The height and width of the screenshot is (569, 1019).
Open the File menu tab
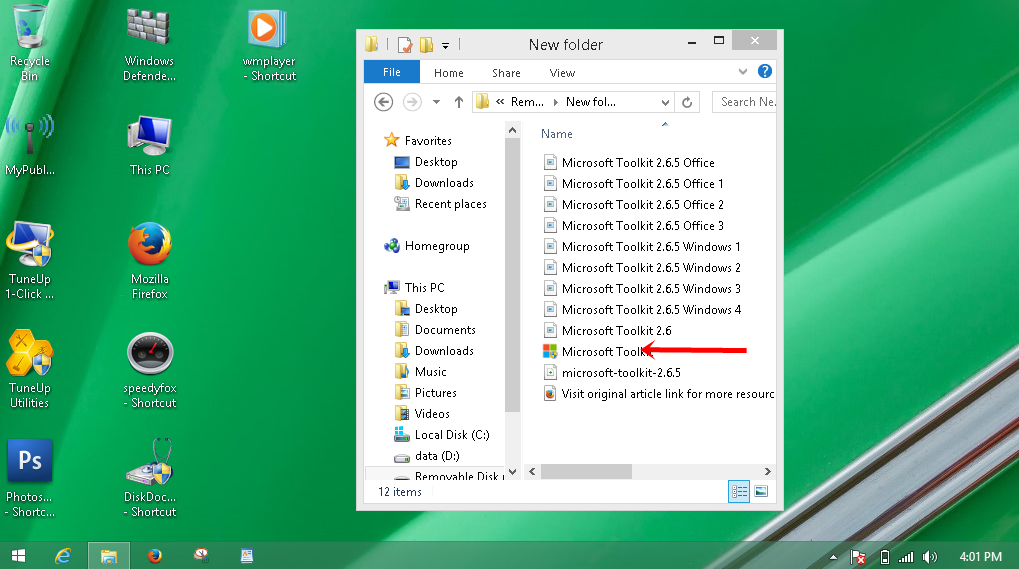tap(391, 72)
